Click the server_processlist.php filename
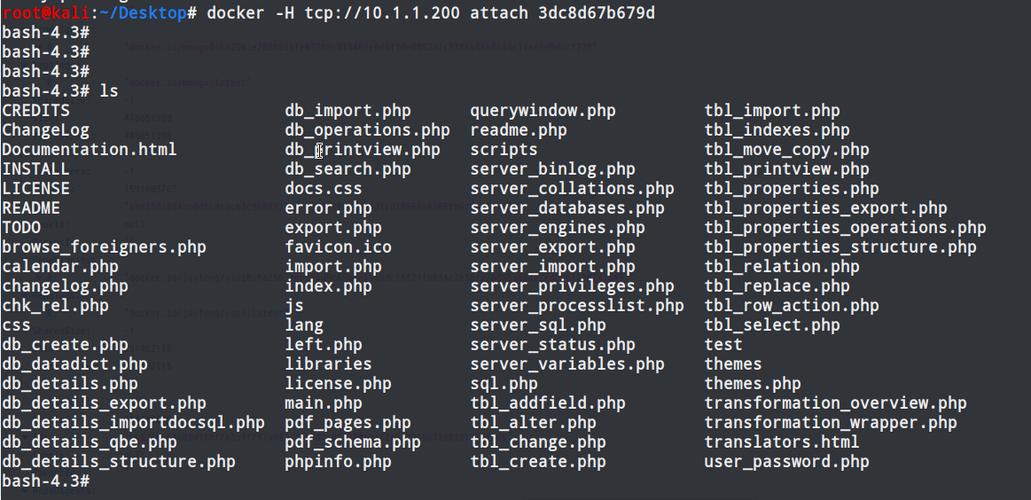 pyautogui.click(x=577, y=306)
